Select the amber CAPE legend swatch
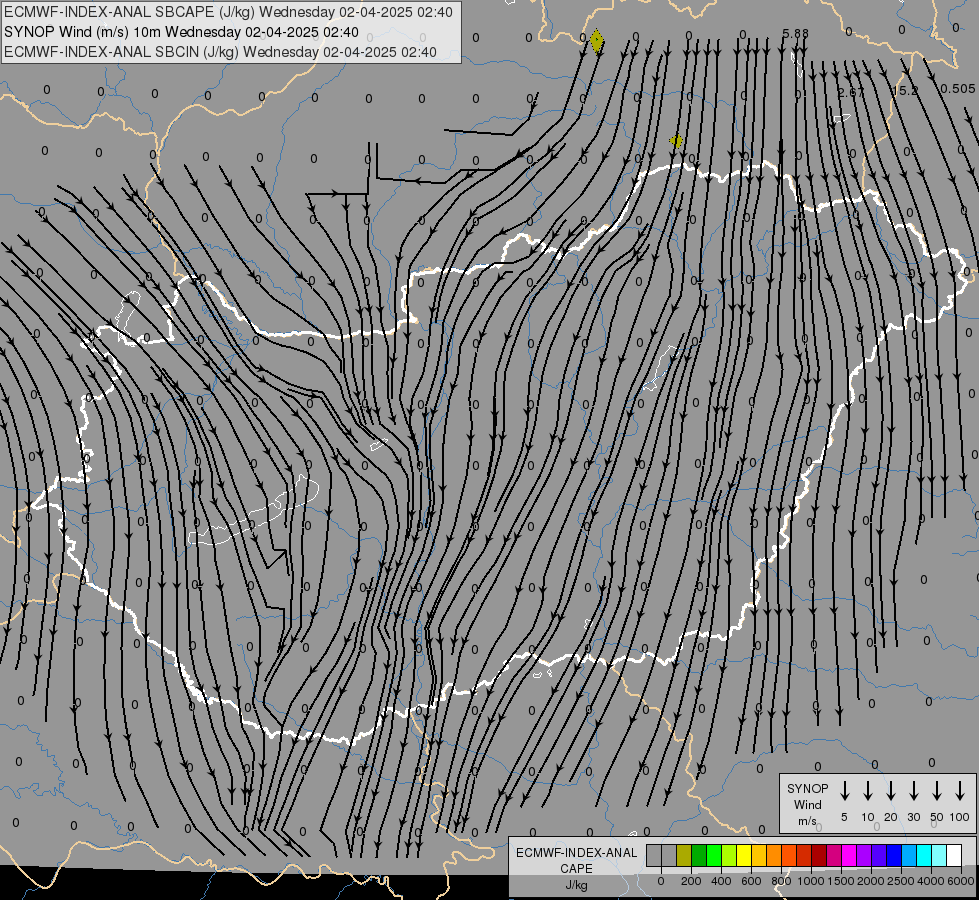979x900 pixels. (759, 856)
